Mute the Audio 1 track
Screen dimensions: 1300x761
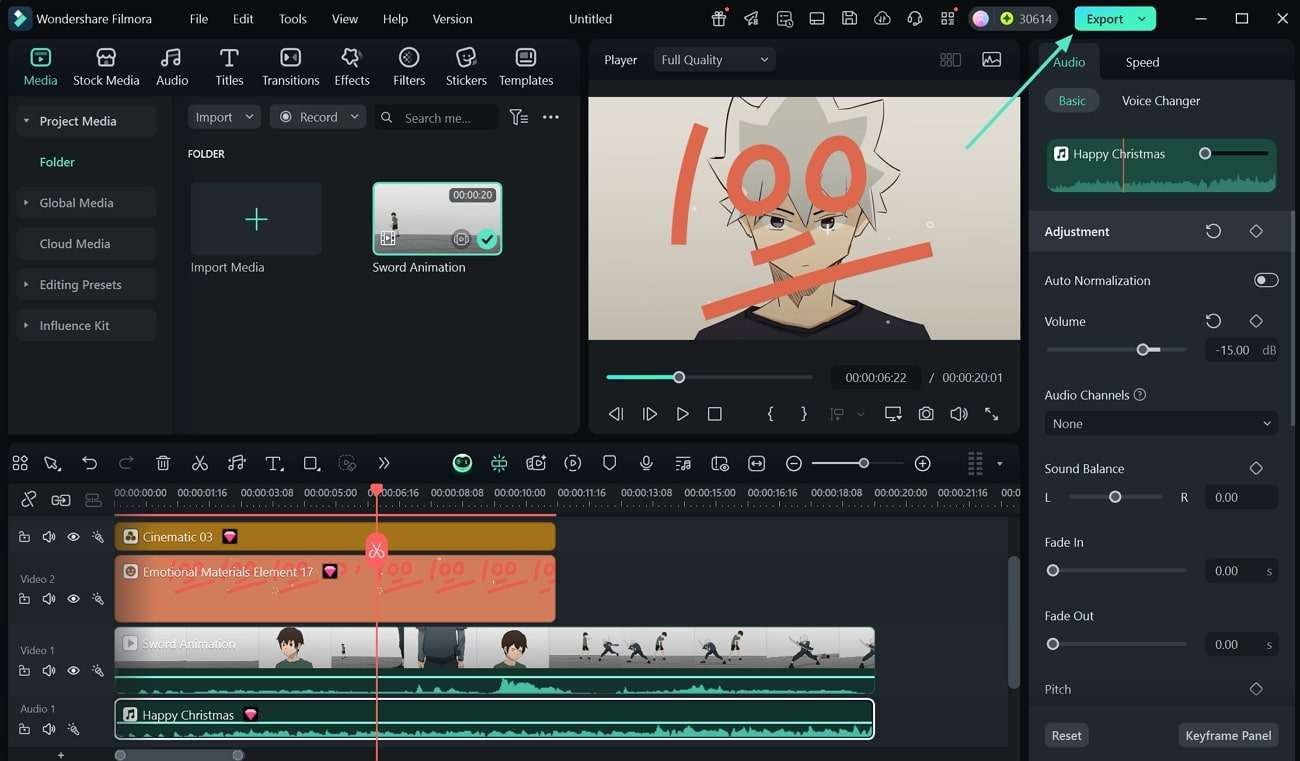click(x=48, y=729)
